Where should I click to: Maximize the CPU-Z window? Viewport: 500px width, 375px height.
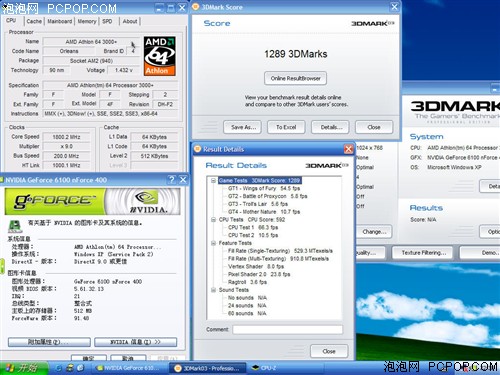(171, 8)
